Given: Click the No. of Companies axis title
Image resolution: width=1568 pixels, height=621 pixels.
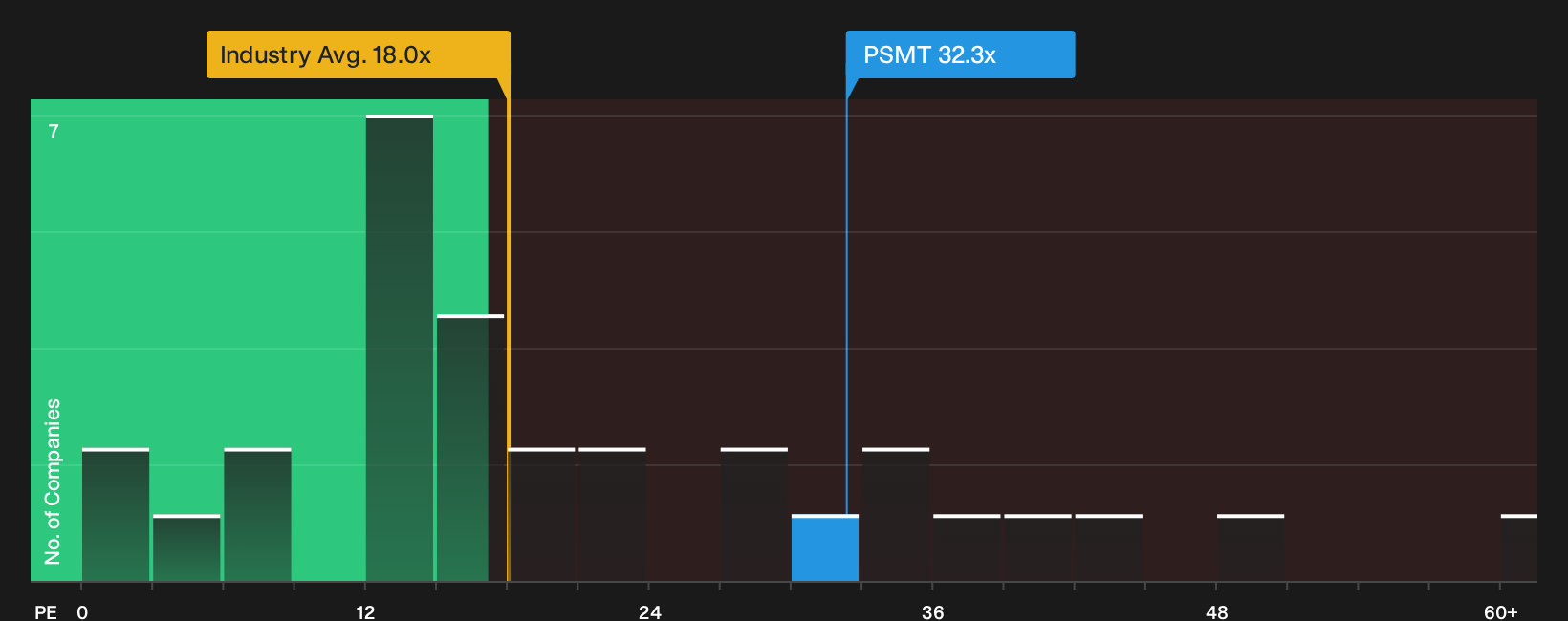Looking at the screenshot, I should 53,482.
